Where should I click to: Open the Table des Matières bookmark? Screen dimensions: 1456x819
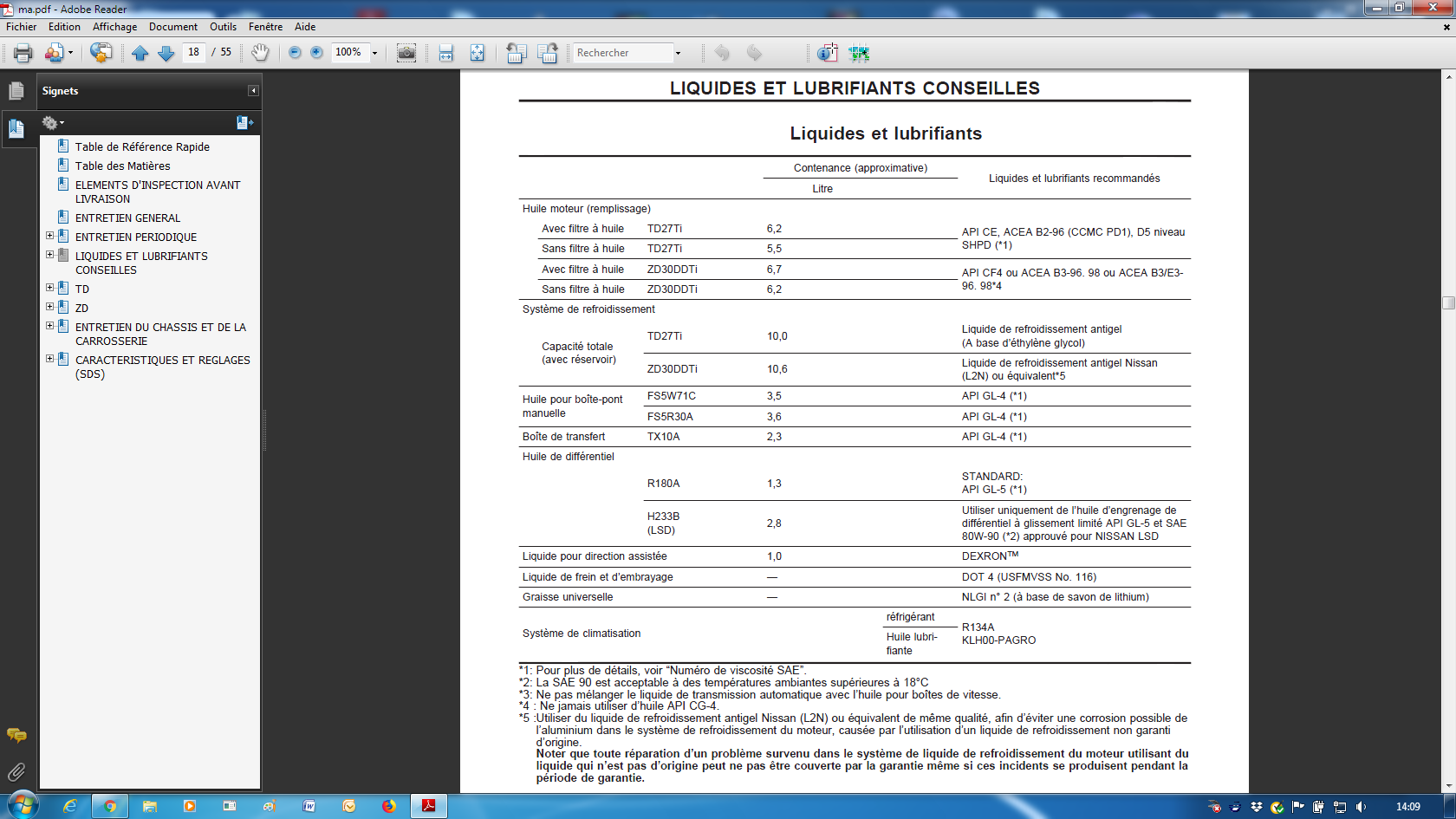pyautogui.click(x=122, y=166)
